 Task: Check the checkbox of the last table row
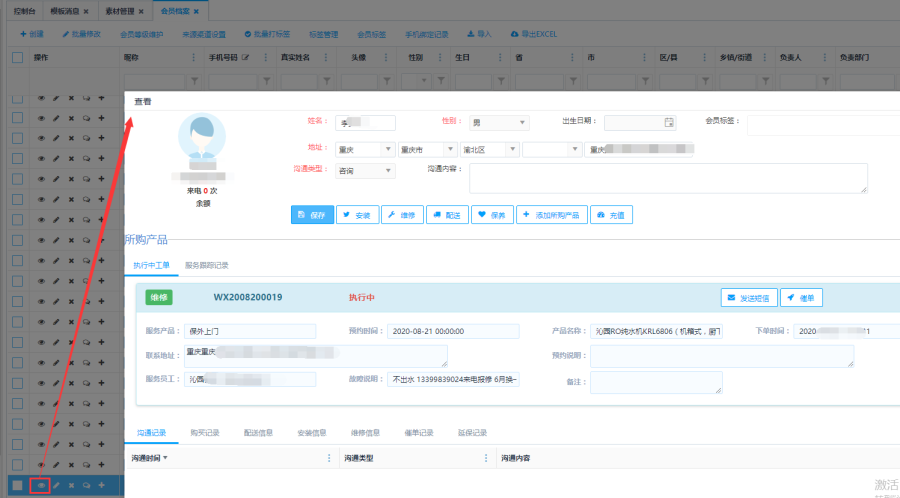coord(17,485)
